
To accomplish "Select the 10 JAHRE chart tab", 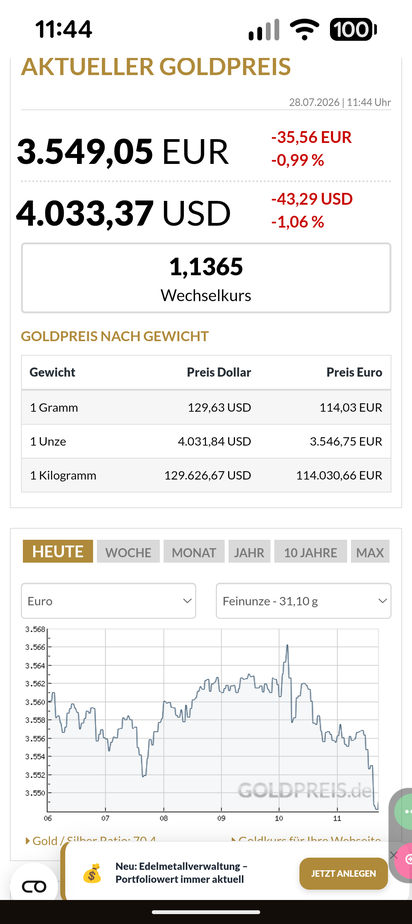I will pos(310,552).
